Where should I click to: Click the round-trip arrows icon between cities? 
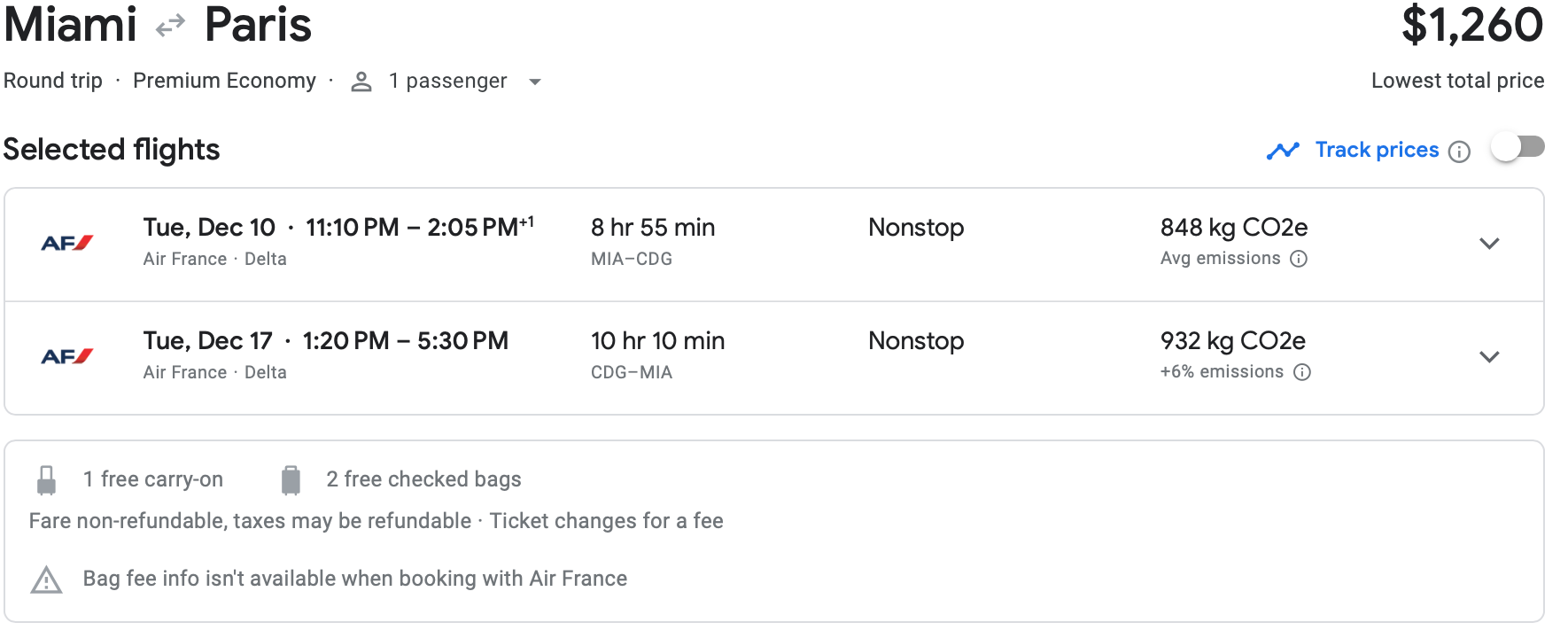(170, 27)
